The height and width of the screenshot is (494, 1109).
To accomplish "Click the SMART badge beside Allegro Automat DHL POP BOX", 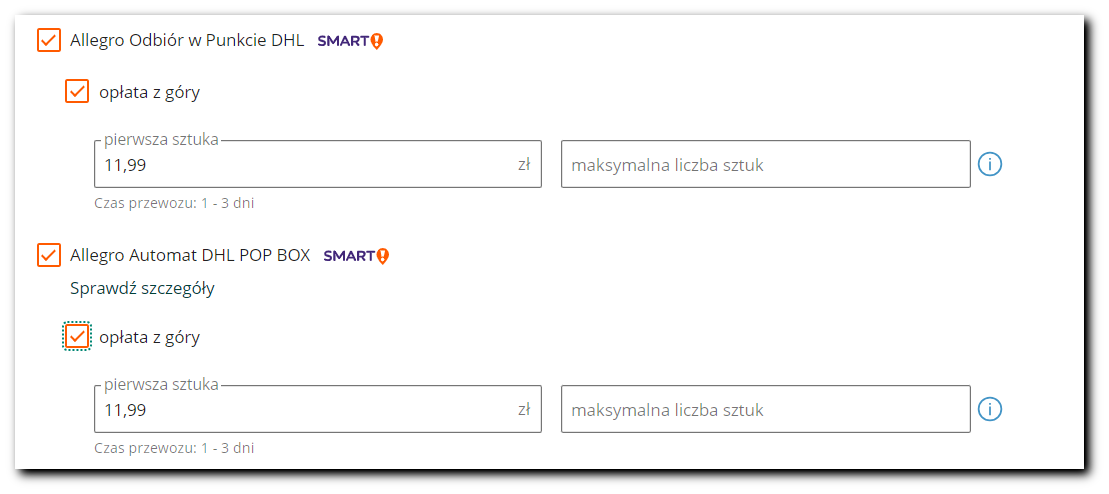I will pos(356,255).
